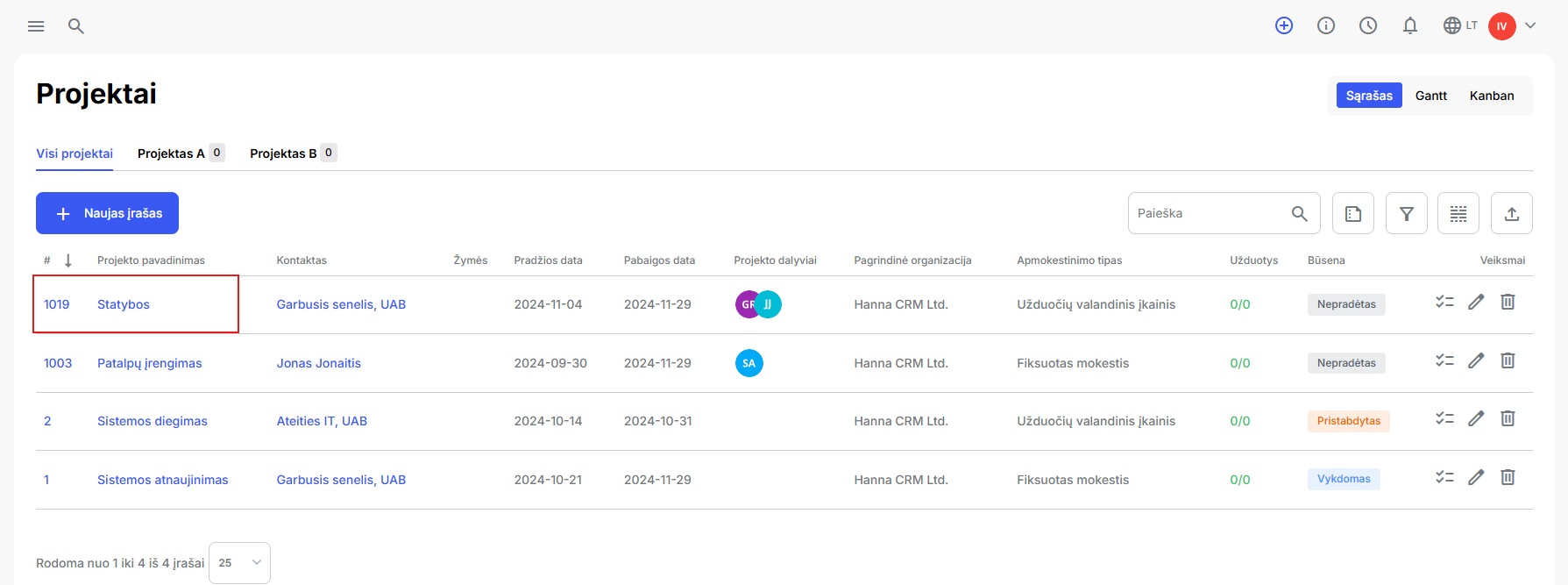Sort by Būsena column header
The width and height of the screenshot is (1568, 585).
coord(1326,260)
